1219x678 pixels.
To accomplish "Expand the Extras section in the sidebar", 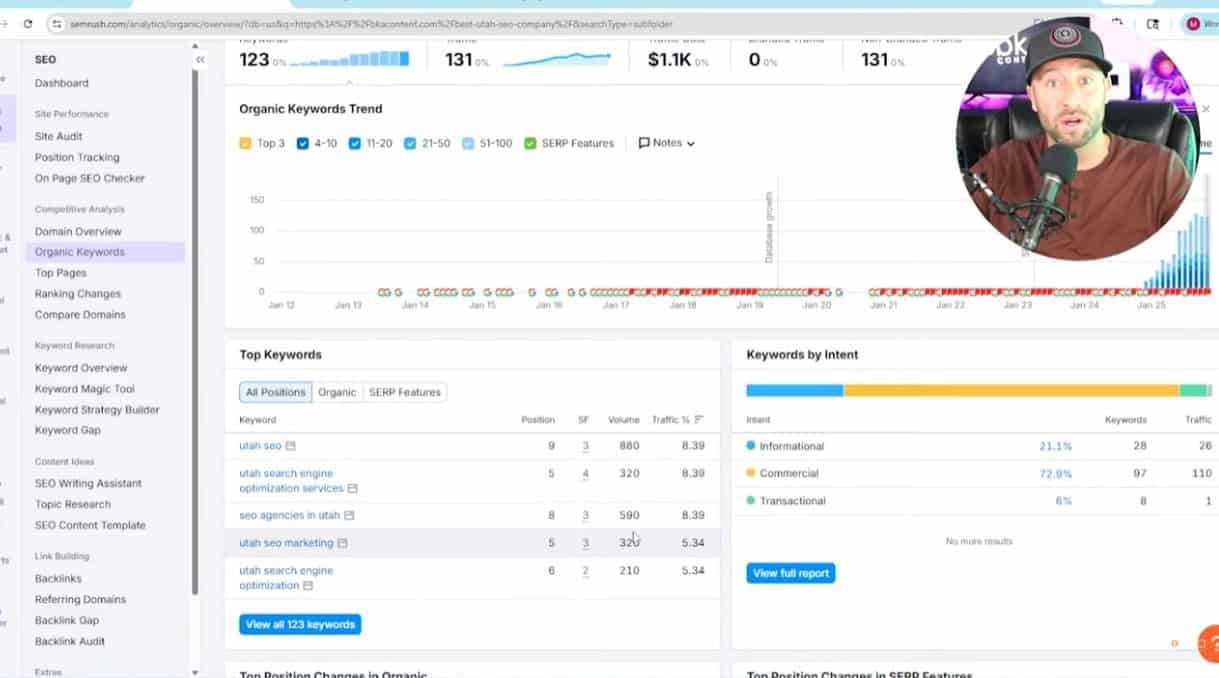I will point(49,672).
